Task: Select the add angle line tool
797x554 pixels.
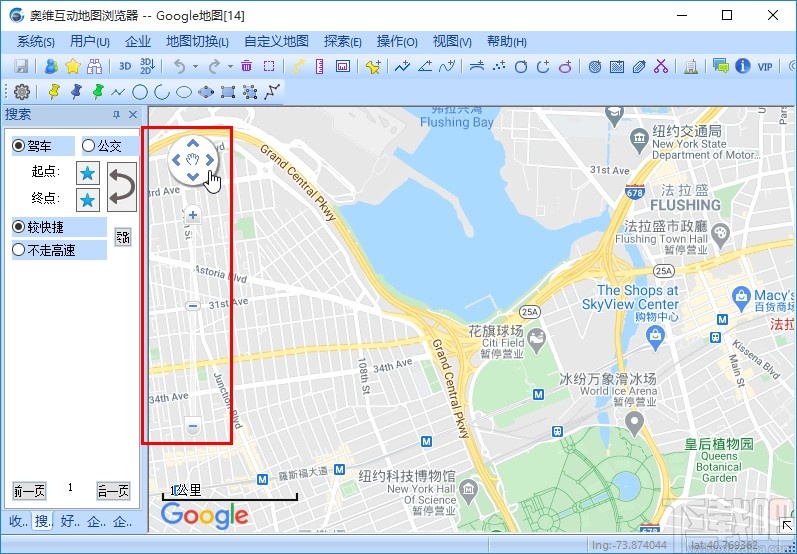Action: pyautogui.click(x=425, y=66)
